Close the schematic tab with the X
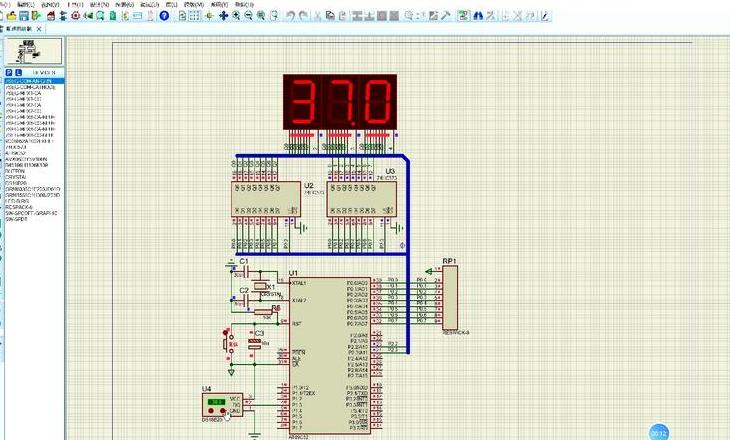730x440 pixels. pos(39,29)
